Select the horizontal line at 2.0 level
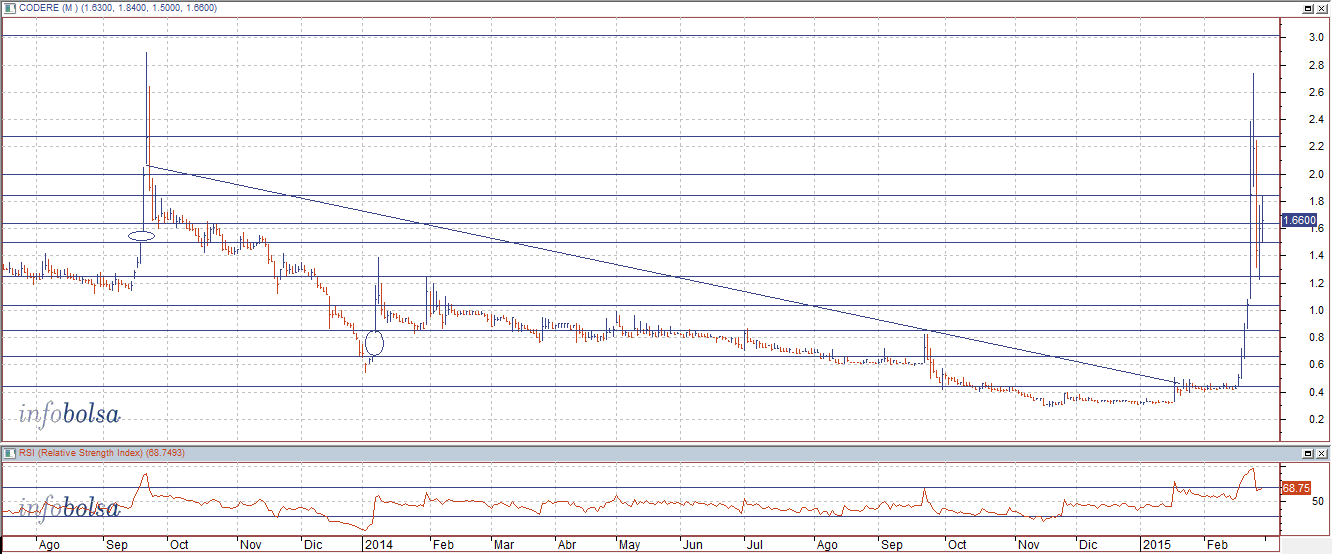The image size is (1332, 554). coord(700,174)
